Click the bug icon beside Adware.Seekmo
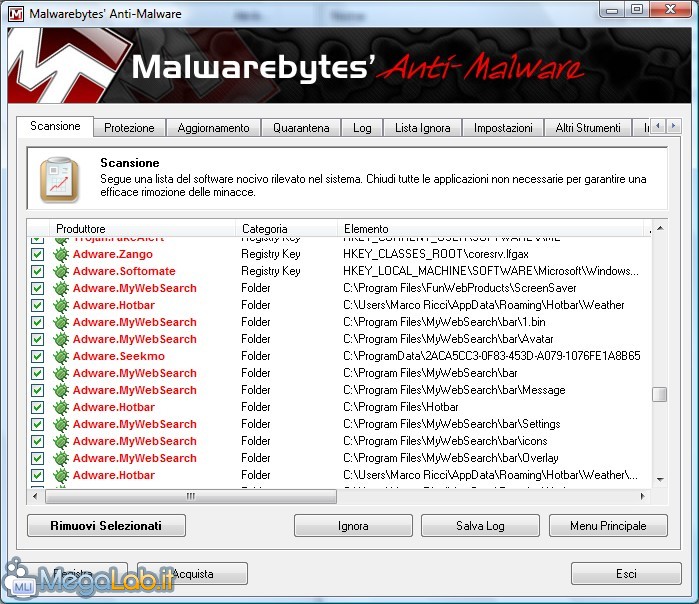 click(61, 356)
